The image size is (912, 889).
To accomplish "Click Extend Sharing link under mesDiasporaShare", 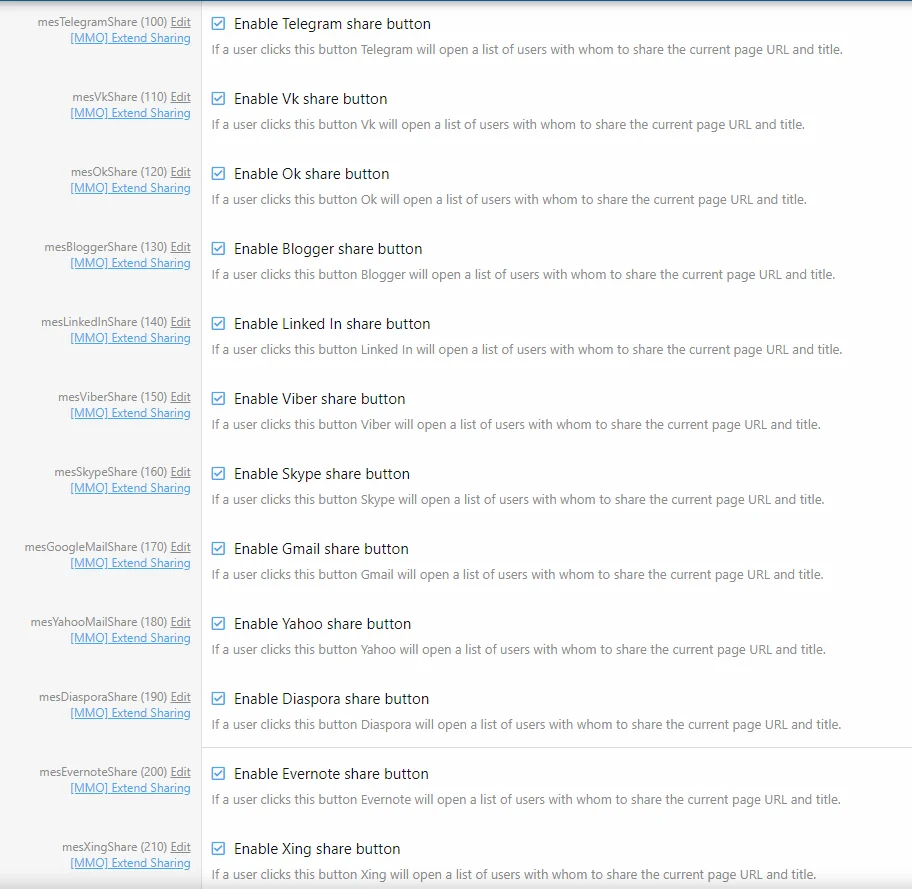I will pyautogui.click(x=130, y=713).
